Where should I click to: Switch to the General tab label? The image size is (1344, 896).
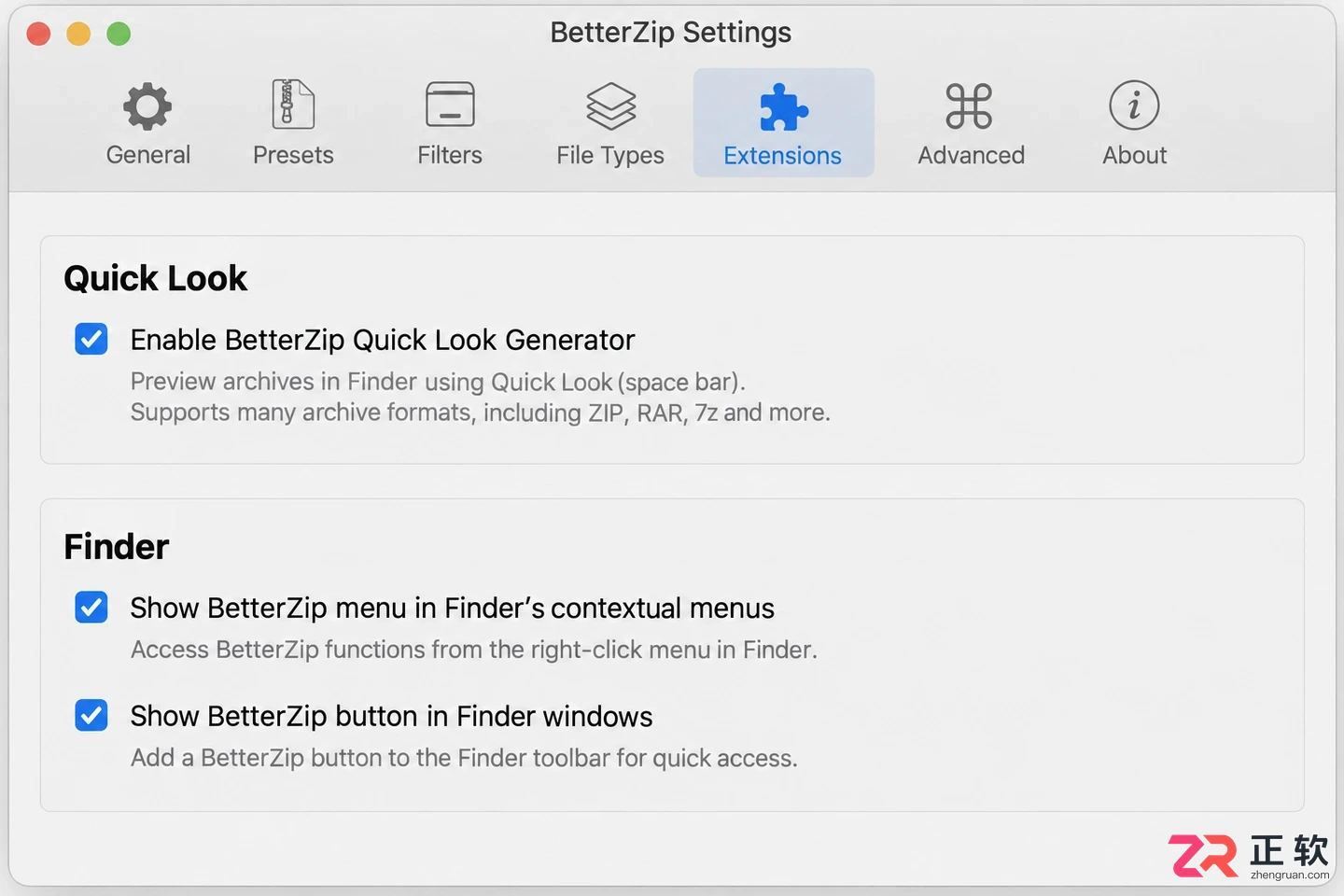pyautogui.click(x=147, y=155)
